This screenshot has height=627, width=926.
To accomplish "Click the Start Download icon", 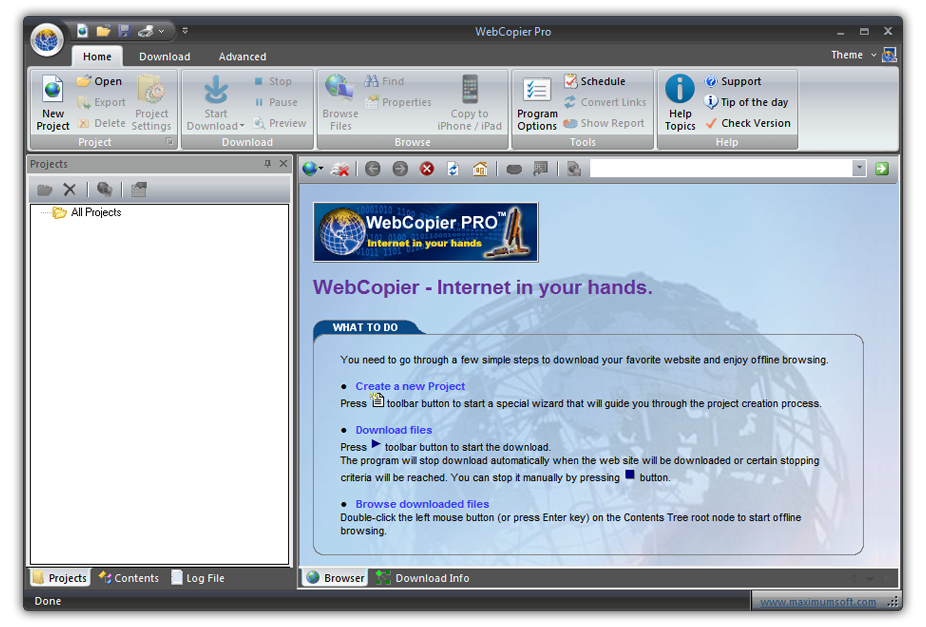I will pyautogui.click(x=216, y=90).
